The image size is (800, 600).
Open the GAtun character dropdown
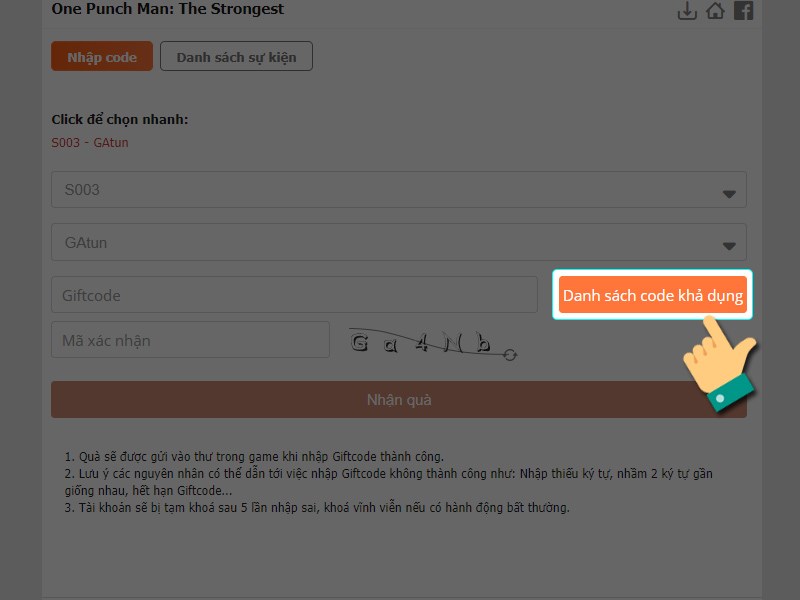pos(399,242)
